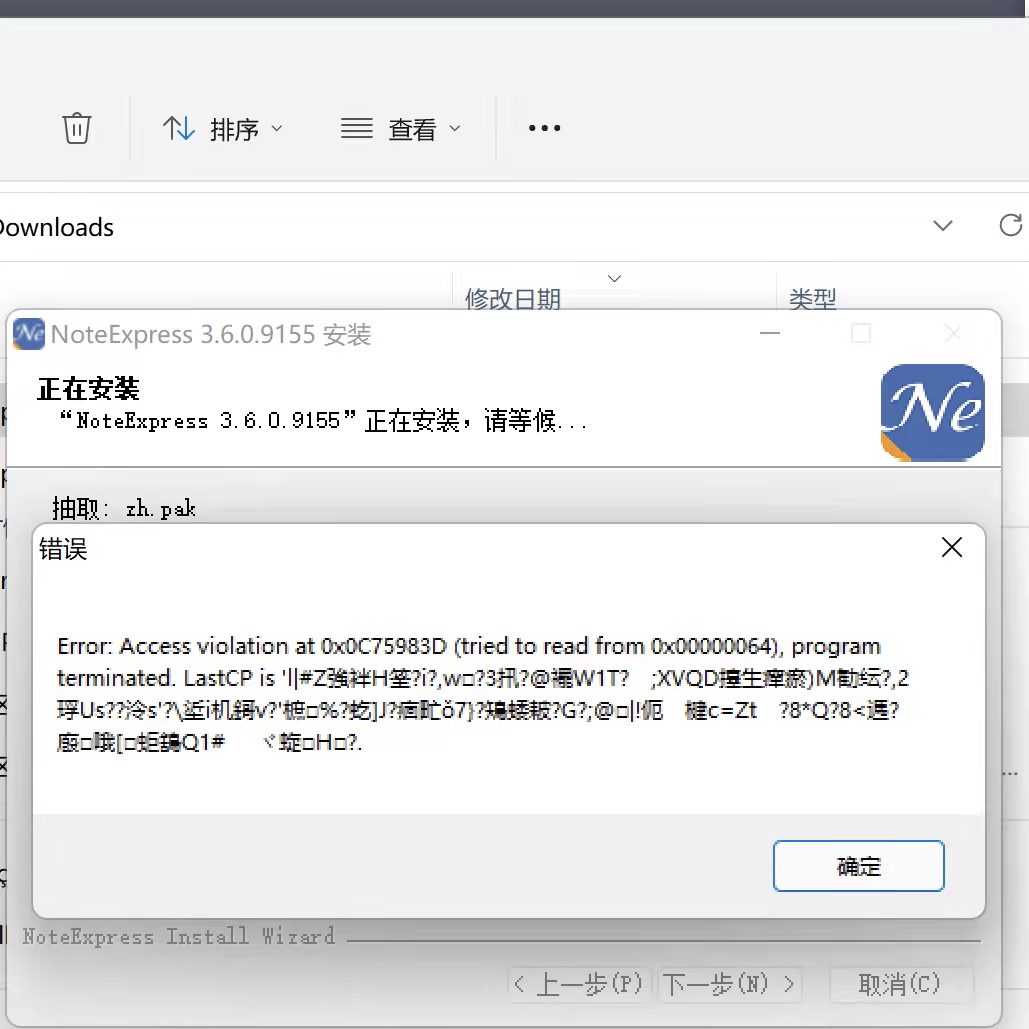Screen dimensions: 1029x1029
Task: Open the 排序 sort dropdown
Action: (223, 129)
